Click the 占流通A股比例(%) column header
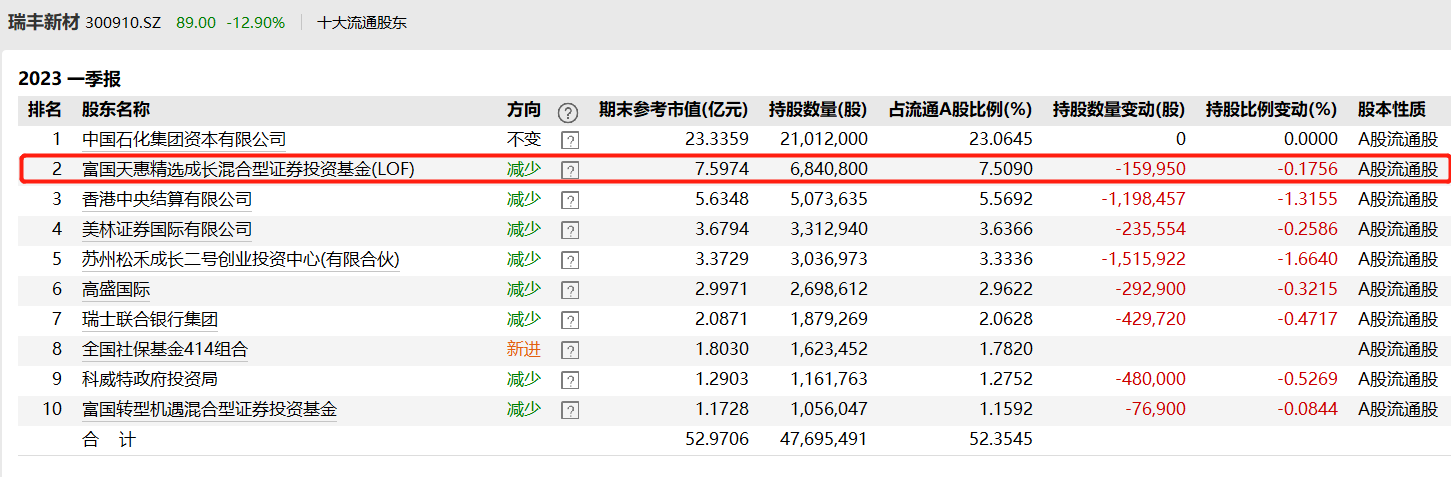Image resolution: width=1451 pixels, height=477 pixels. [x=961, y=110]
